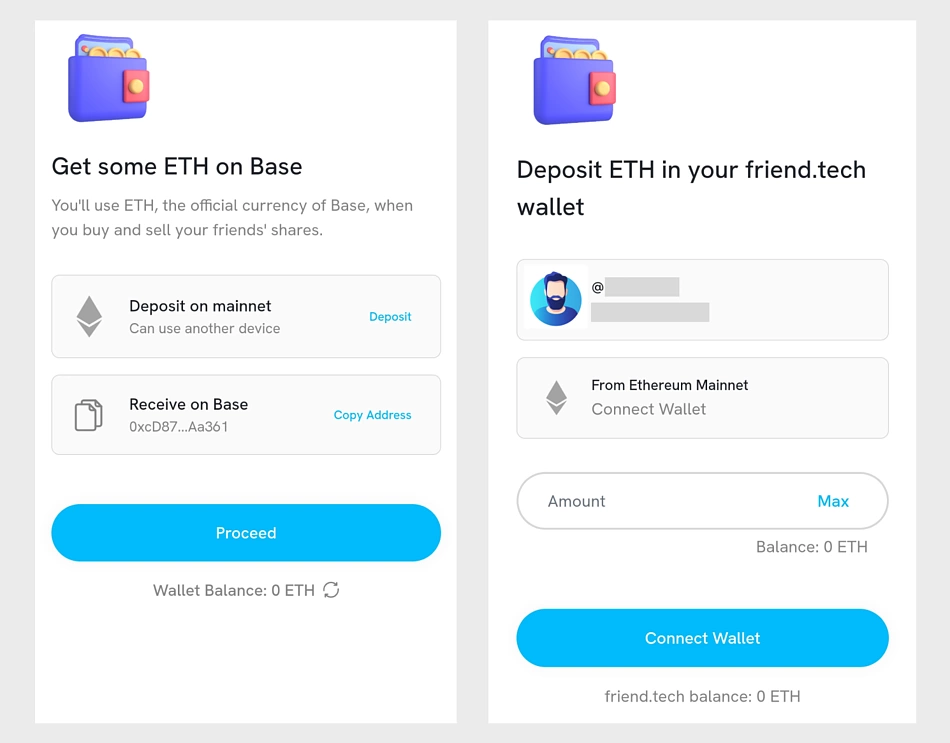
Task: Click the Get some ETH on Base heading
Action: [x=177, y=166]
